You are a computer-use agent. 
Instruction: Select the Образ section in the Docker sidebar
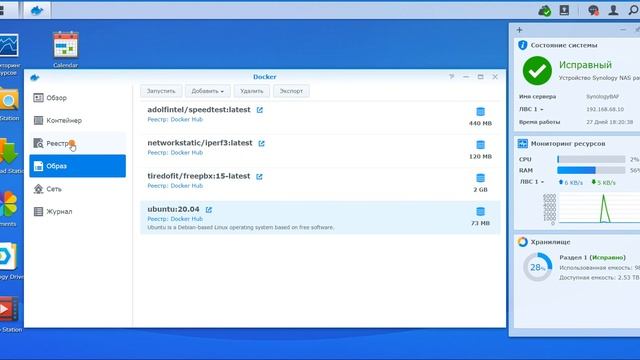coord(78,166)
